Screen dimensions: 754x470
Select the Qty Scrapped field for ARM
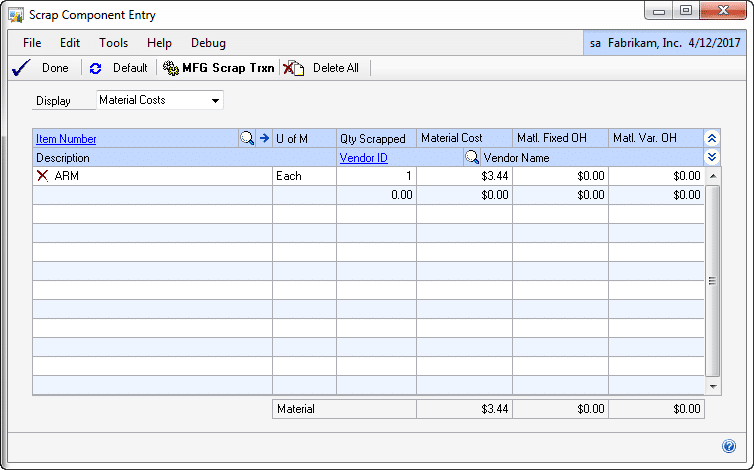(376, 176)
